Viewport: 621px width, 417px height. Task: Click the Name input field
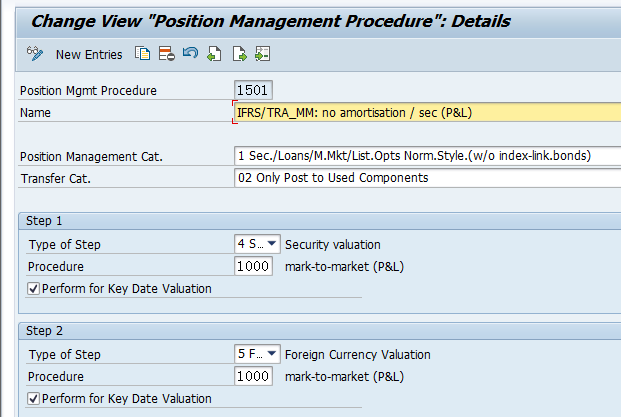(425, 112)
